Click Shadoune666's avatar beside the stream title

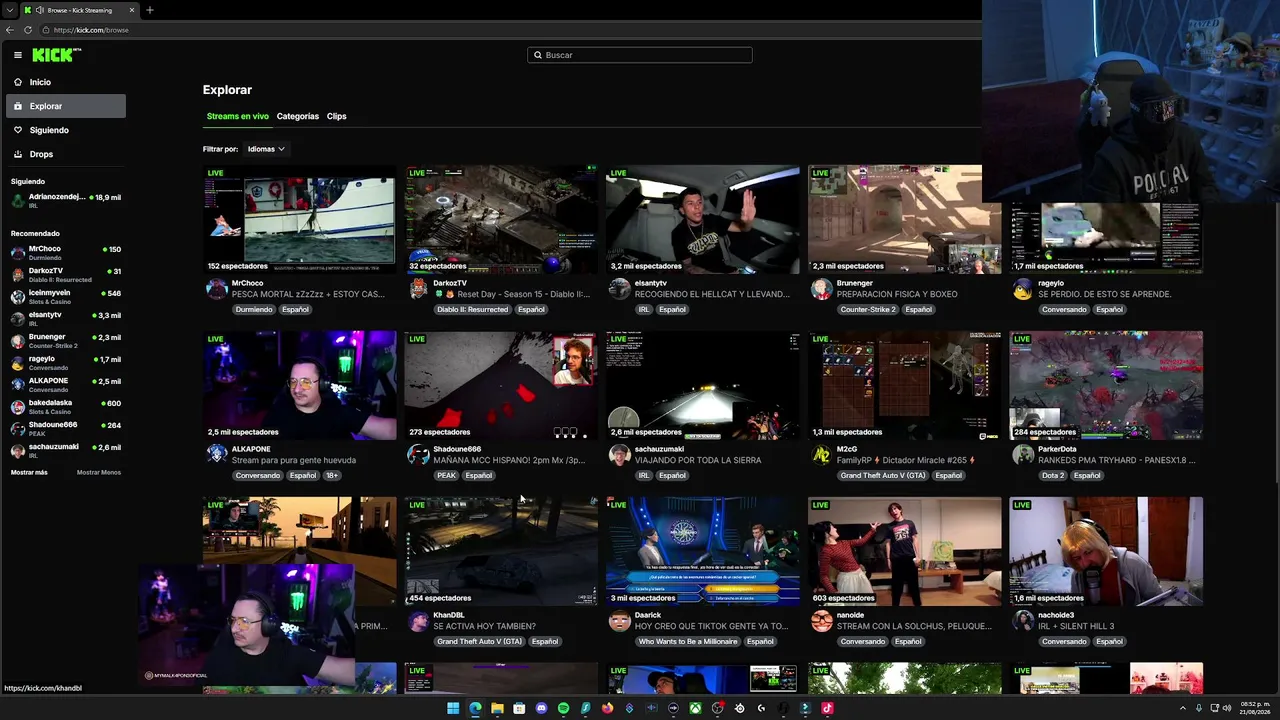(418, 455)
